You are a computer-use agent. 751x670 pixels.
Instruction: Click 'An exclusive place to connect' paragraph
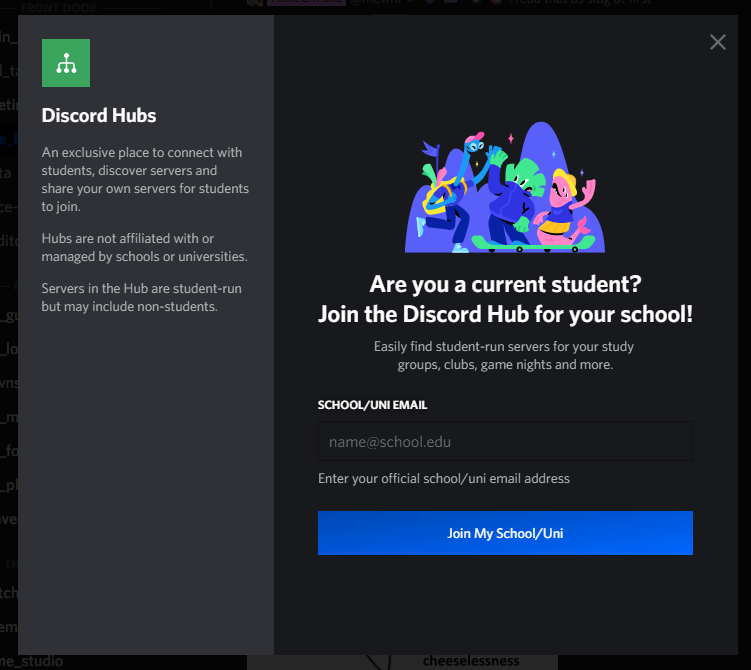pos(145,180)
